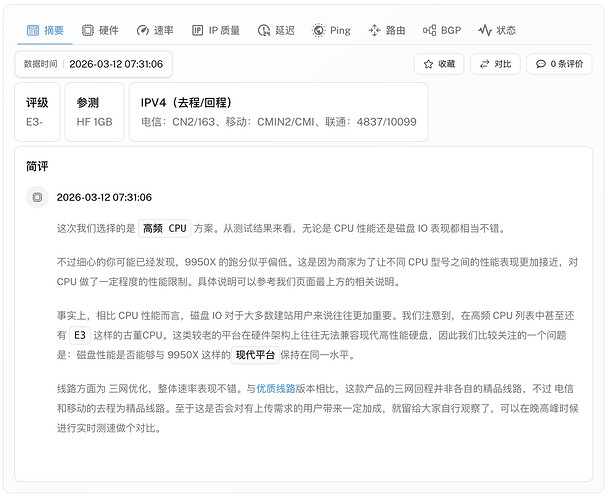Click the 优质线路 link

click(276, 389)
